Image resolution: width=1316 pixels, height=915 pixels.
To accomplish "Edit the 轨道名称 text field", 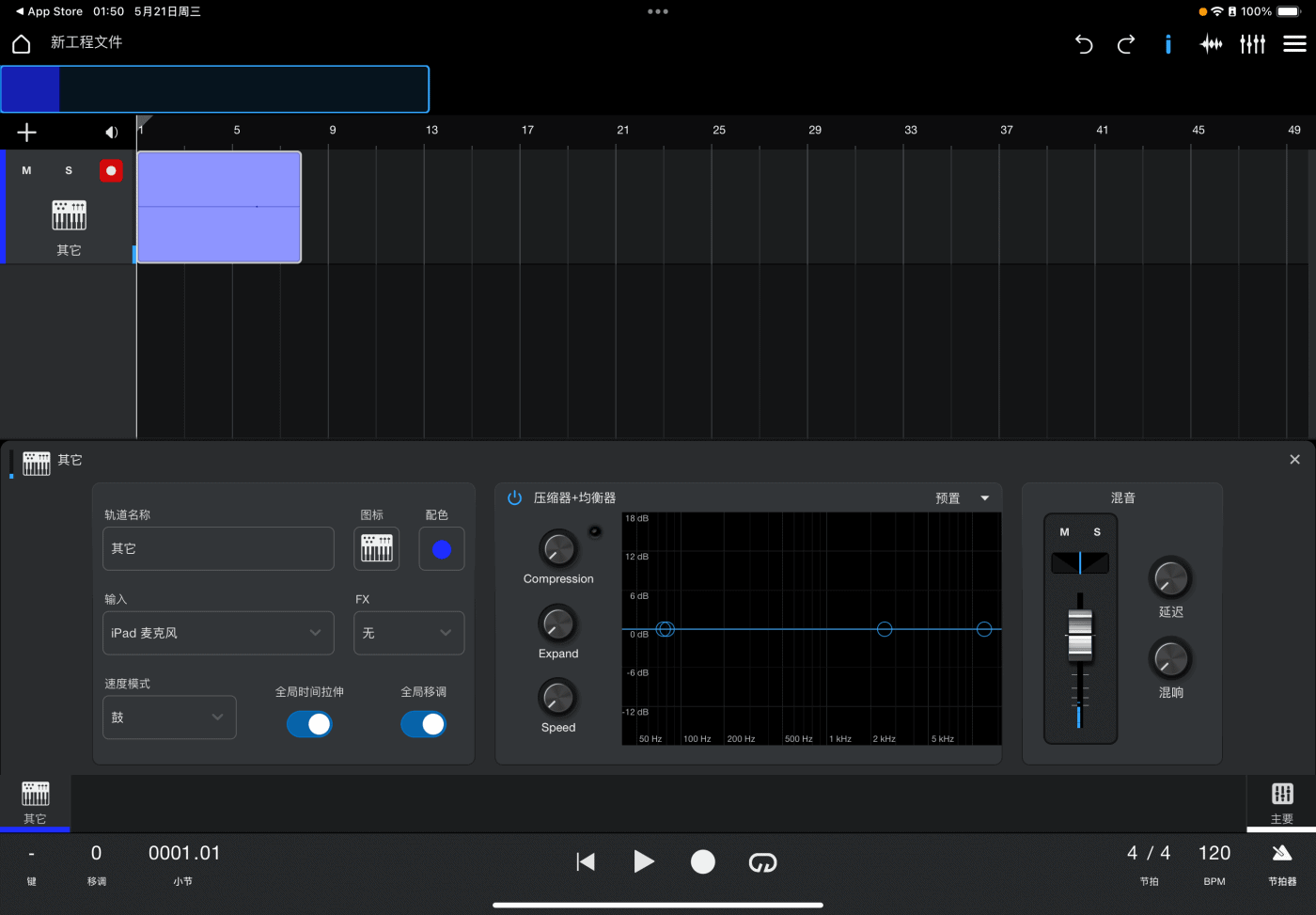I will [218, 548].
